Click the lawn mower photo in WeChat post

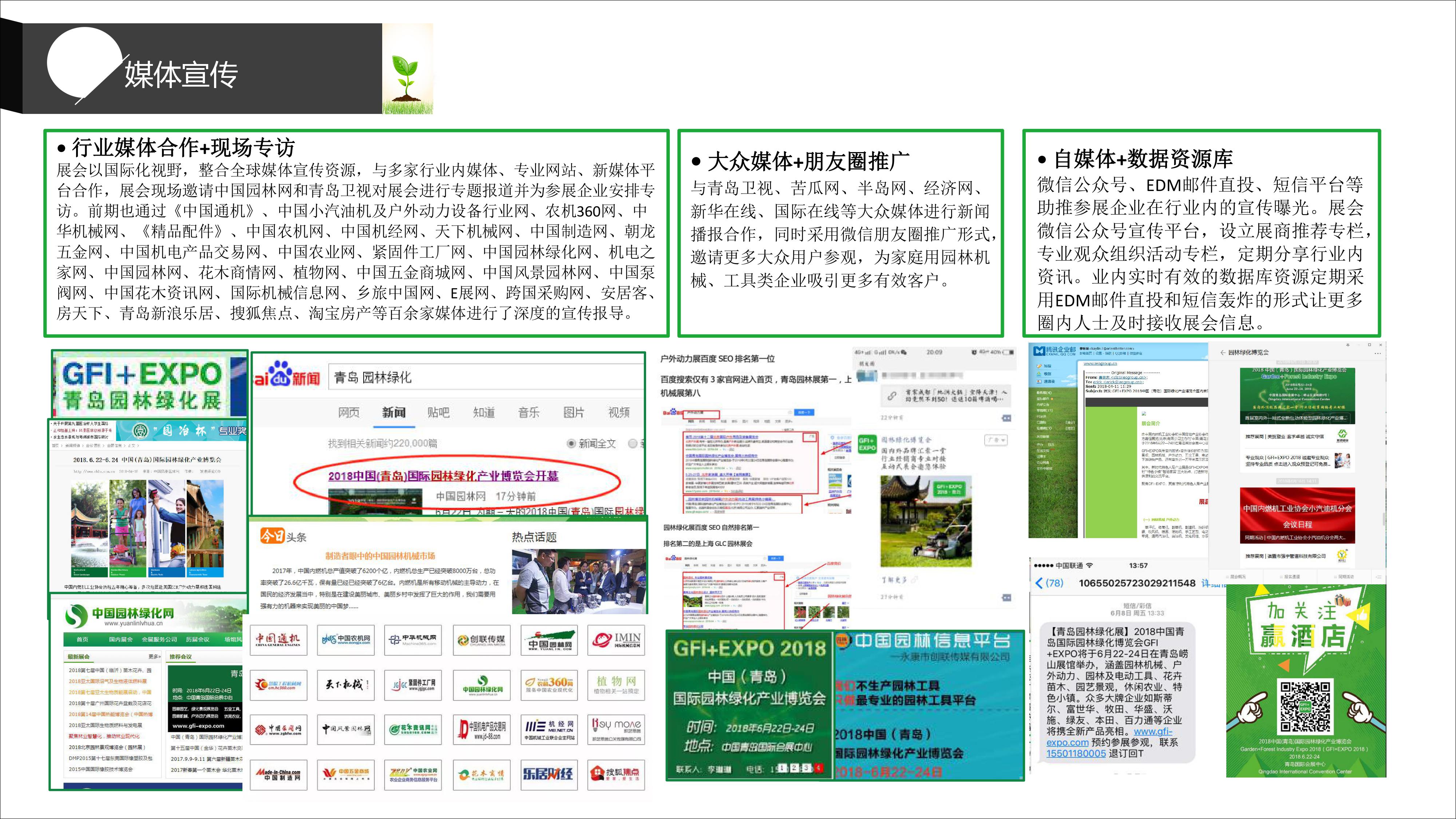[926, 521]
